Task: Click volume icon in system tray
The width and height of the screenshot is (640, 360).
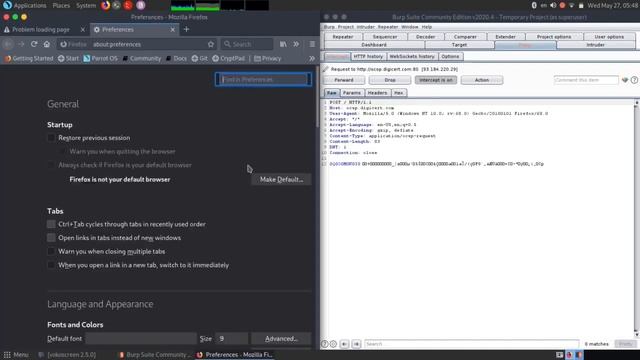Action: coord(553,5)
